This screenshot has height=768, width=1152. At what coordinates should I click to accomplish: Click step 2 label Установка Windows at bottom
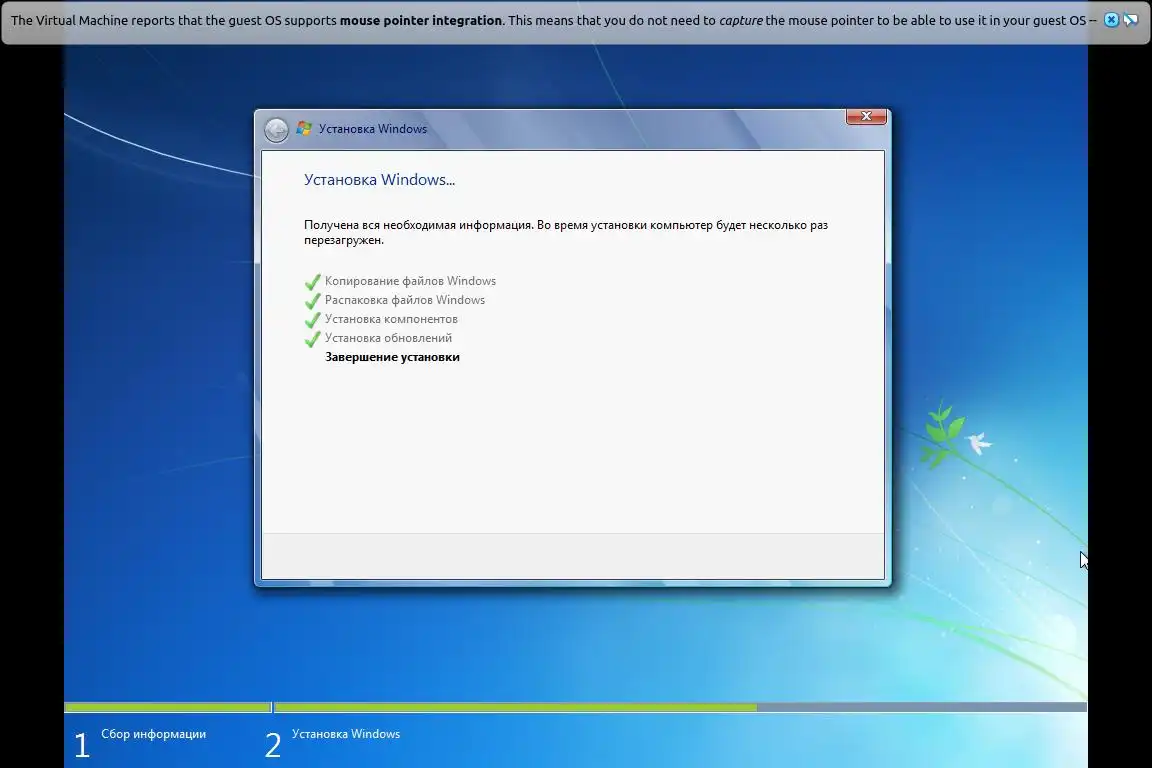346,733
